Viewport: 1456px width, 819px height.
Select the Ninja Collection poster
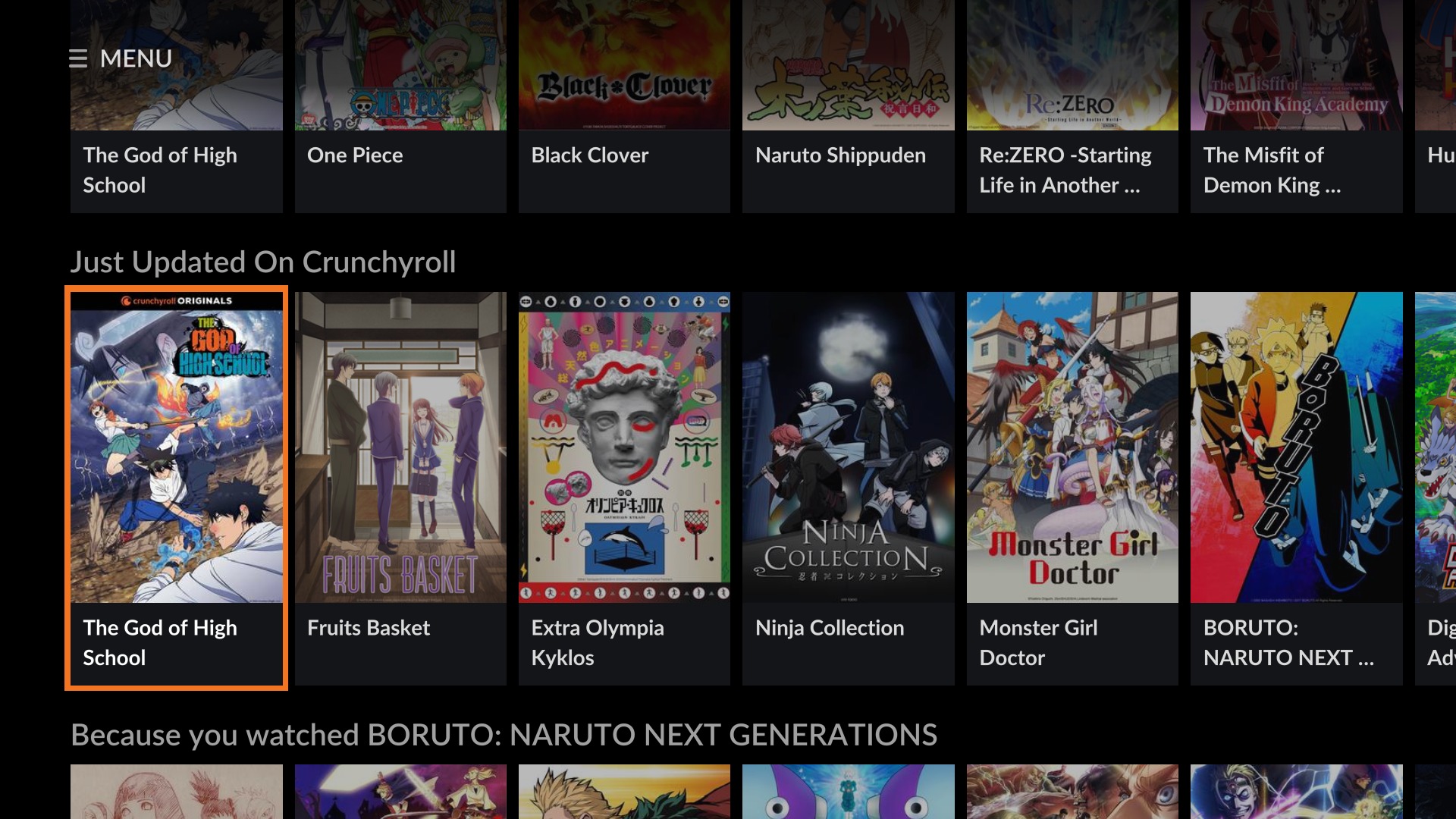[x=848, y=447]
